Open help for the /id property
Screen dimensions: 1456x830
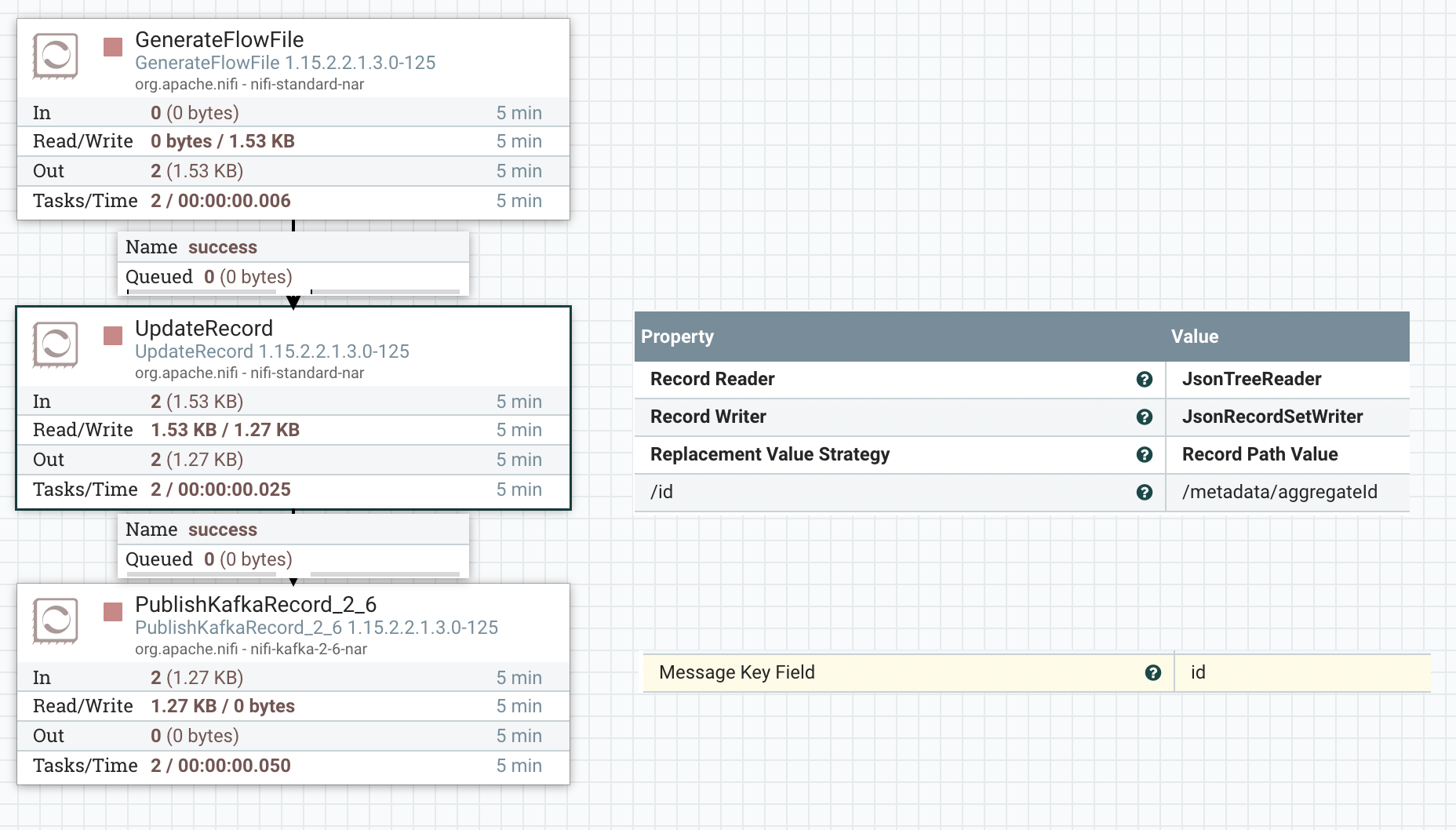click(x=1145, y=493)
